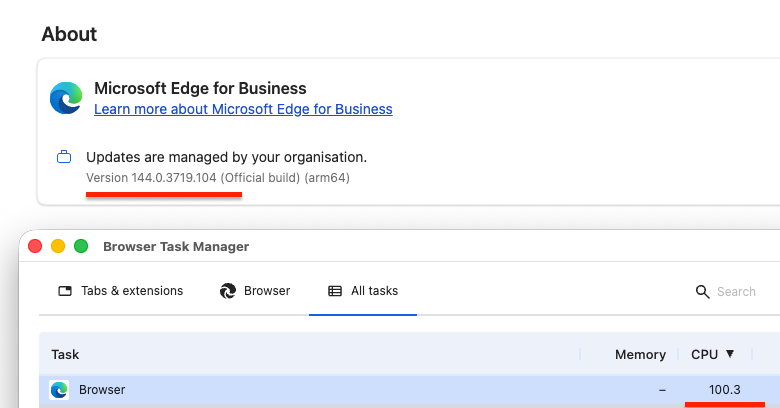780x408 pixels.
Task: Switch to the Browser tab
Action: [266, 291]
